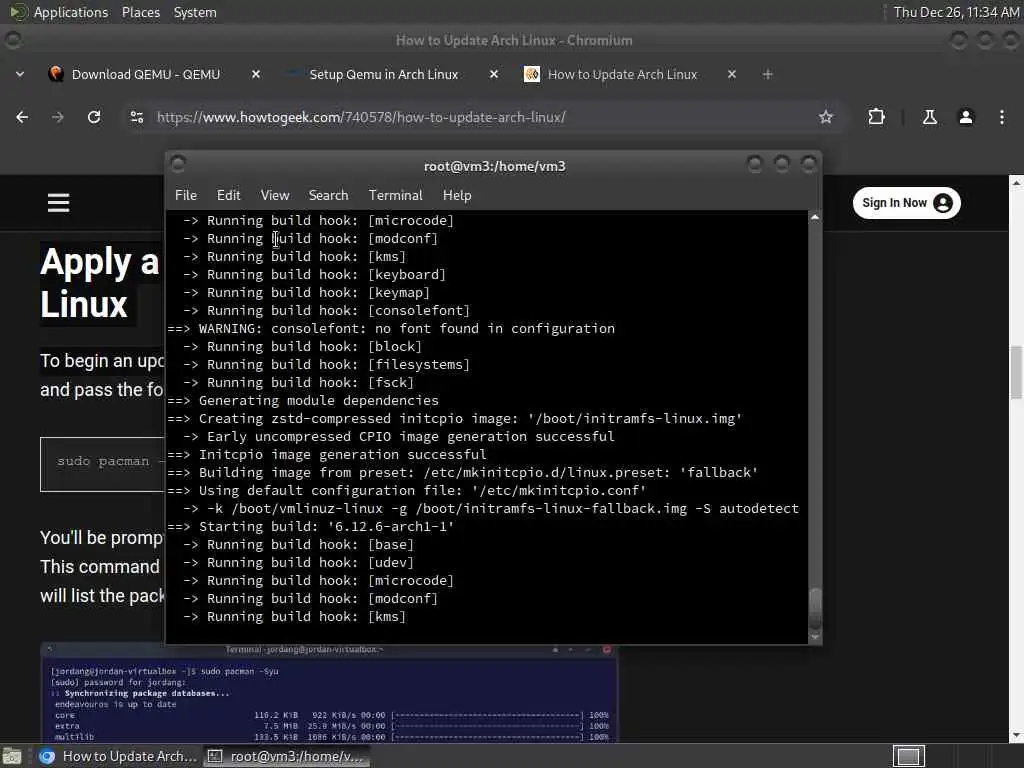Click the [keyboard] build hook line
1024x768 pixels.
(x=314, y=274)
